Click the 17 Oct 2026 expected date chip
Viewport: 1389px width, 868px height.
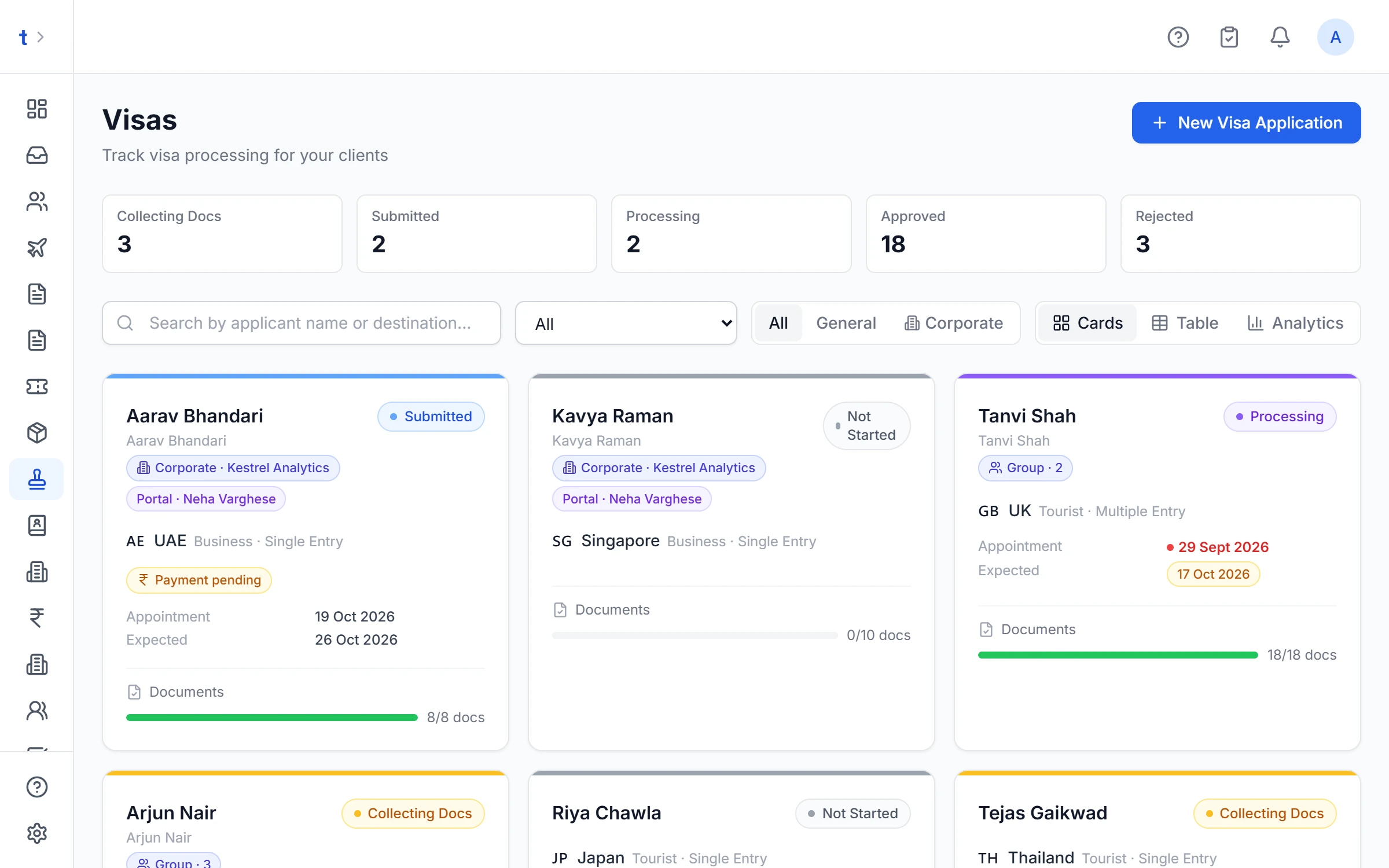click(x=1213, y=574)
